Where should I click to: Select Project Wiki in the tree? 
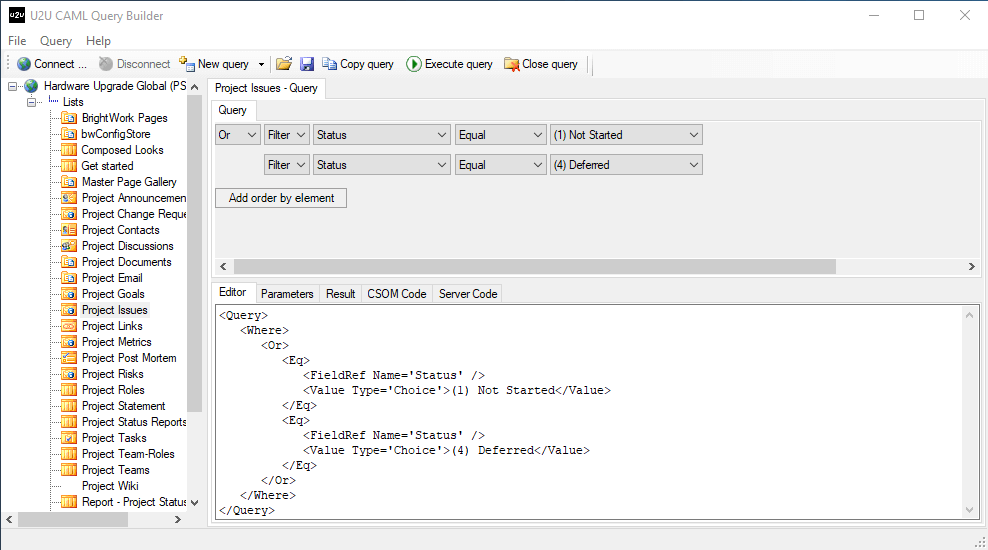110,486
